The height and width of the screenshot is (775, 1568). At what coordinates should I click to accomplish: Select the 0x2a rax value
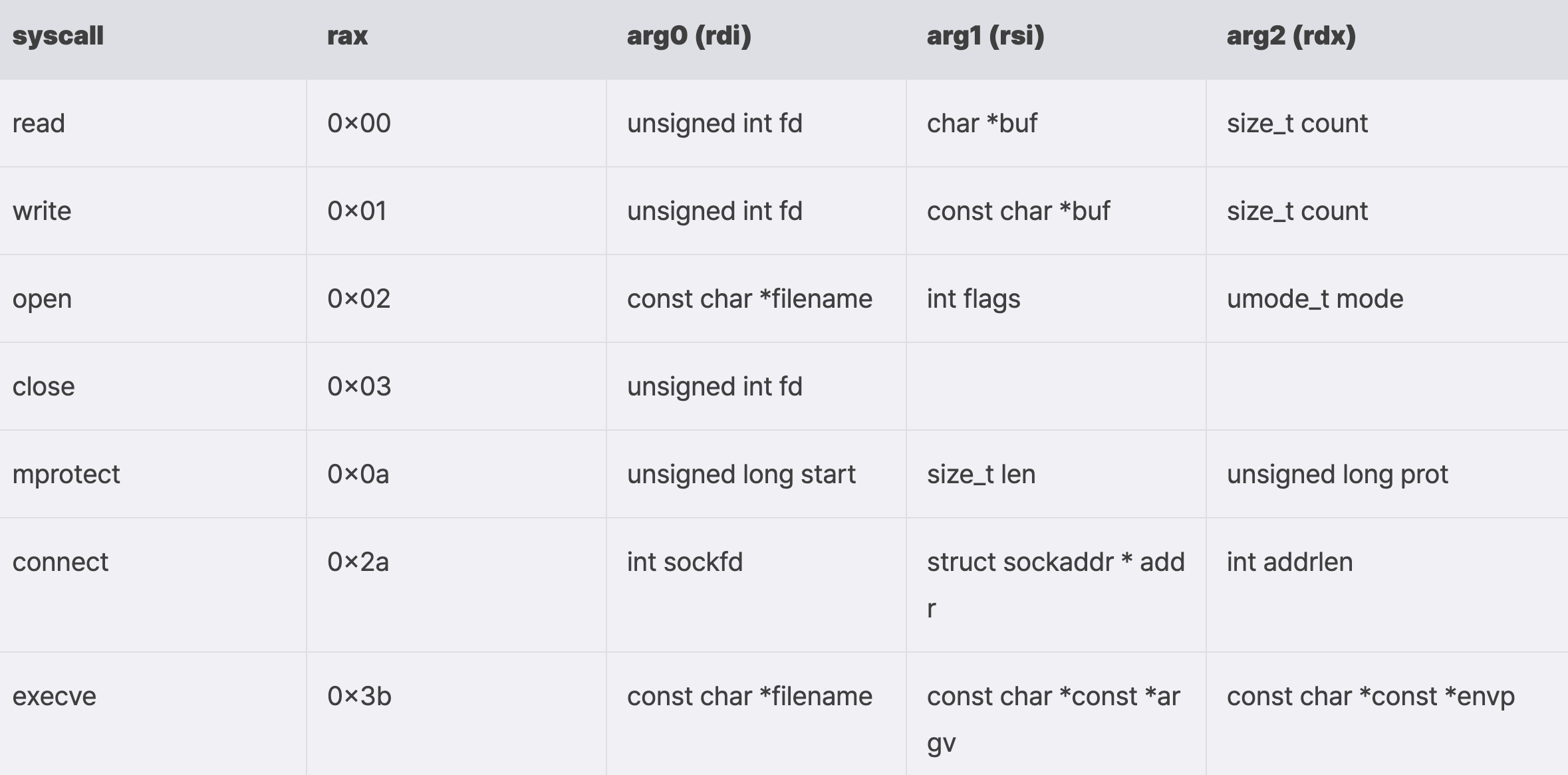[x=358, y=562]
